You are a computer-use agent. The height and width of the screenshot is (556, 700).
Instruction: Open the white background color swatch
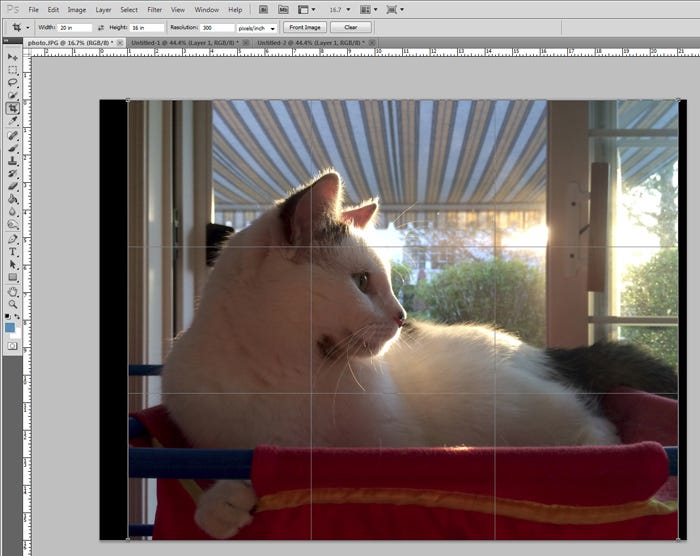(17, 334)
